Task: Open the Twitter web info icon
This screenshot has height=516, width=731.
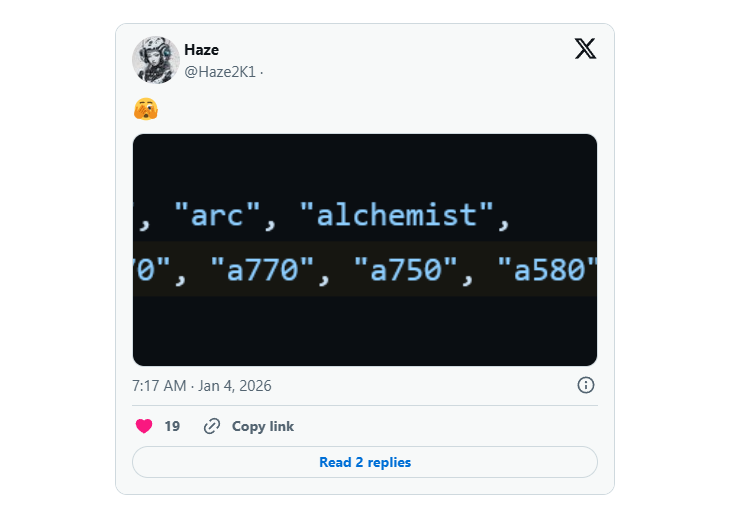Action: (x=586, y=385)
